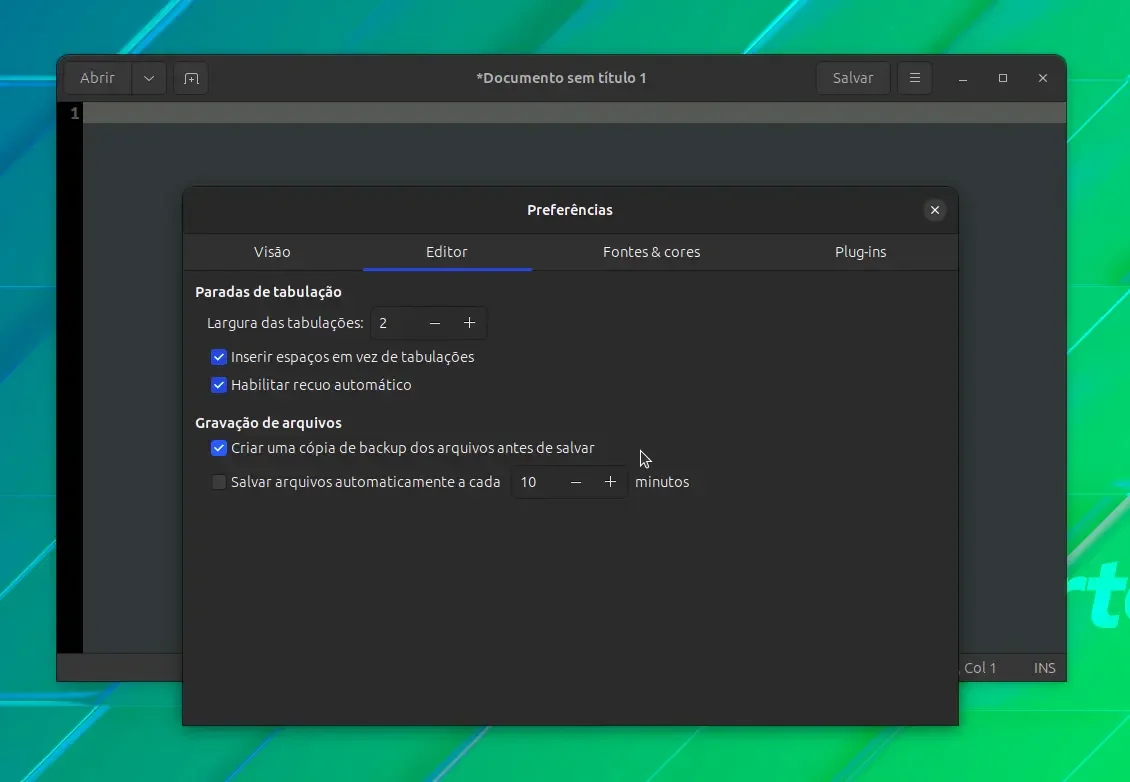Image resolution: width=1130 pixels, height=782 pixels.
Task: Expand the Abrir dropdown arrow
Action: [x=149, y=78]
